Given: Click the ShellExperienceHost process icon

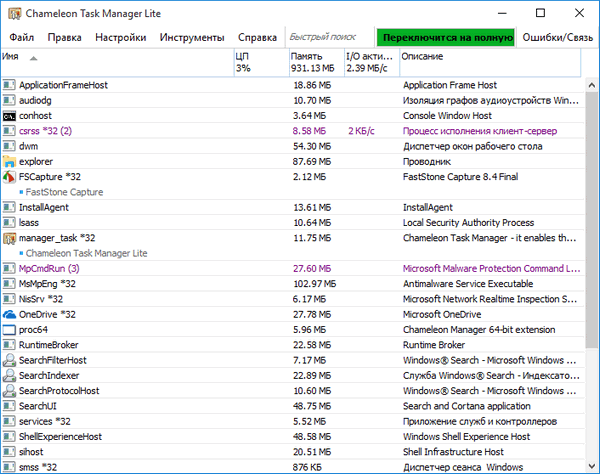Looking at the screenshot, I should point(9,437).
